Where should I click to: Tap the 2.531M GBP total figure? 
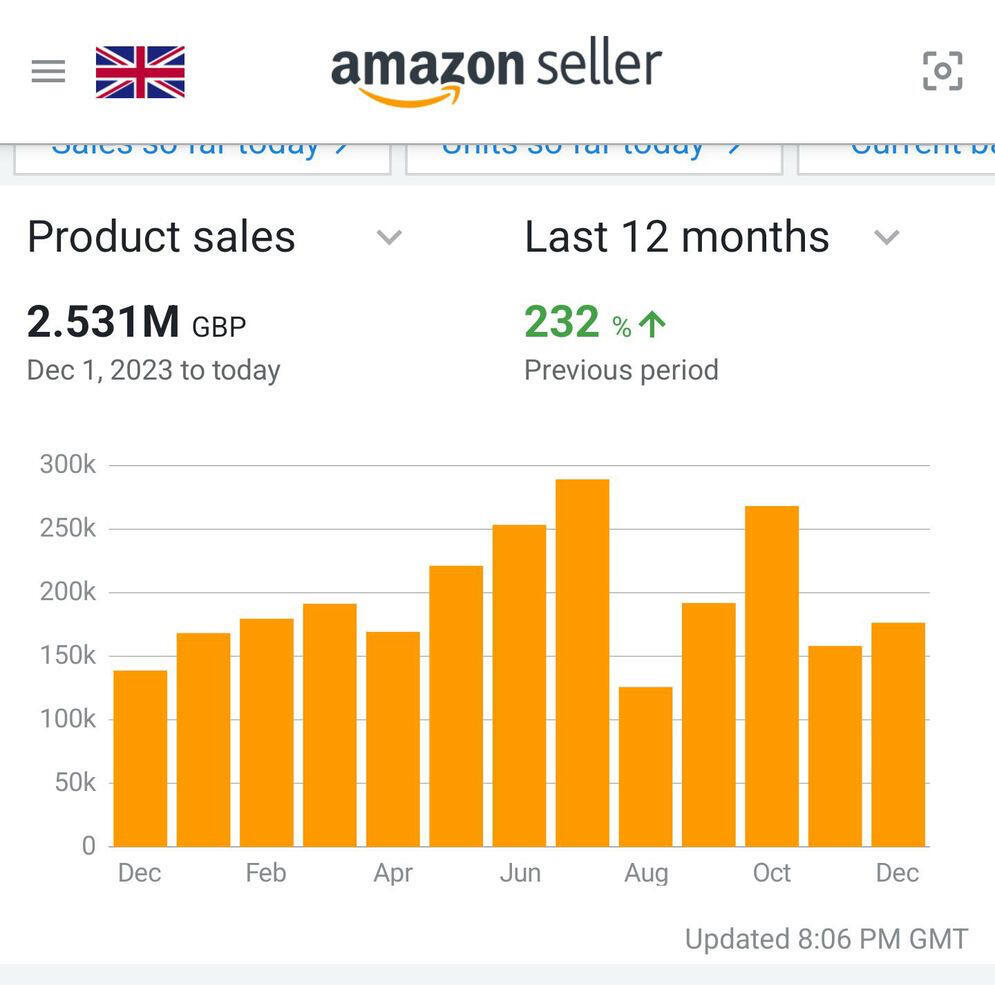coord(136,322)
